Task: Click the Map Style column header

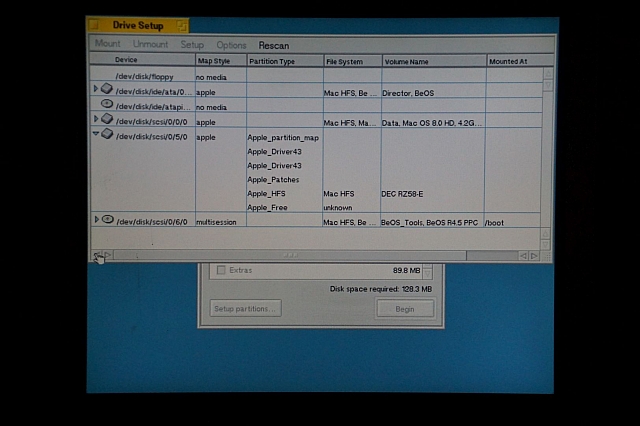Action: click(221, 61)
